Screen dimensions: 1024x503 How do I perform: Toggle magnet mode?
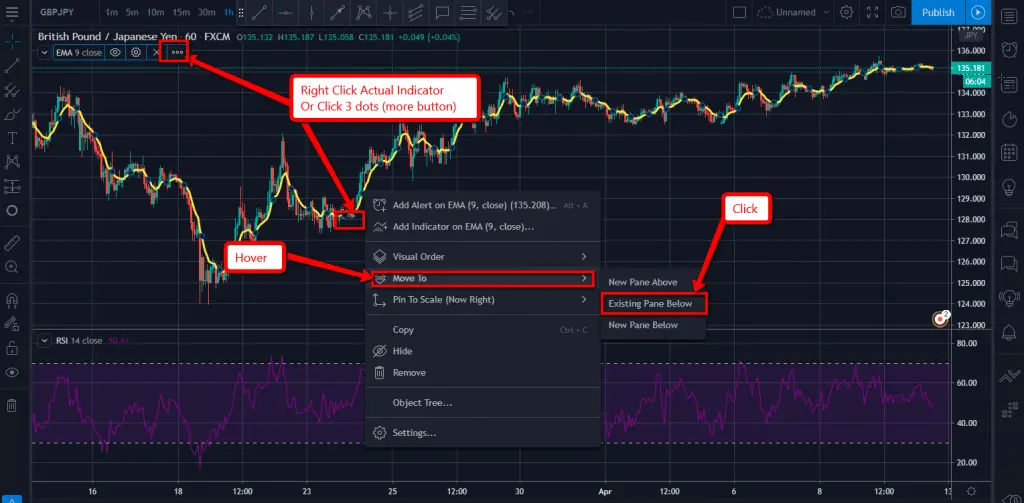tap(12, 300)
